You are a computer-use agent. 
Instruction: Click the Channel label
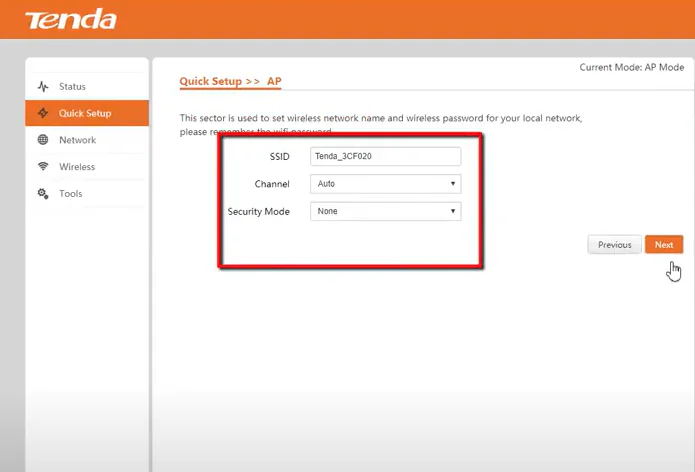point(272,184)
